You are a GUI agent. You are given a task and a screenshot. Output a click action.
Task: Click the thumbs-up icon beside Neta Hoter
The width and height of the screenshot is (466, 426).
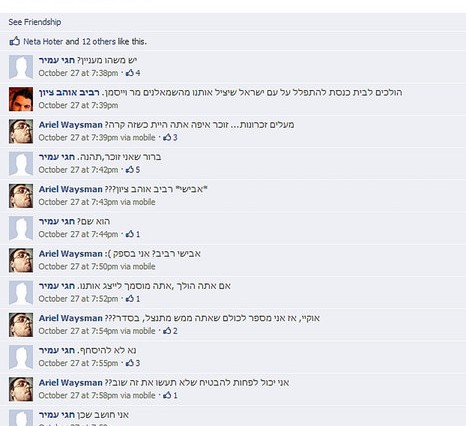point(15,42)
